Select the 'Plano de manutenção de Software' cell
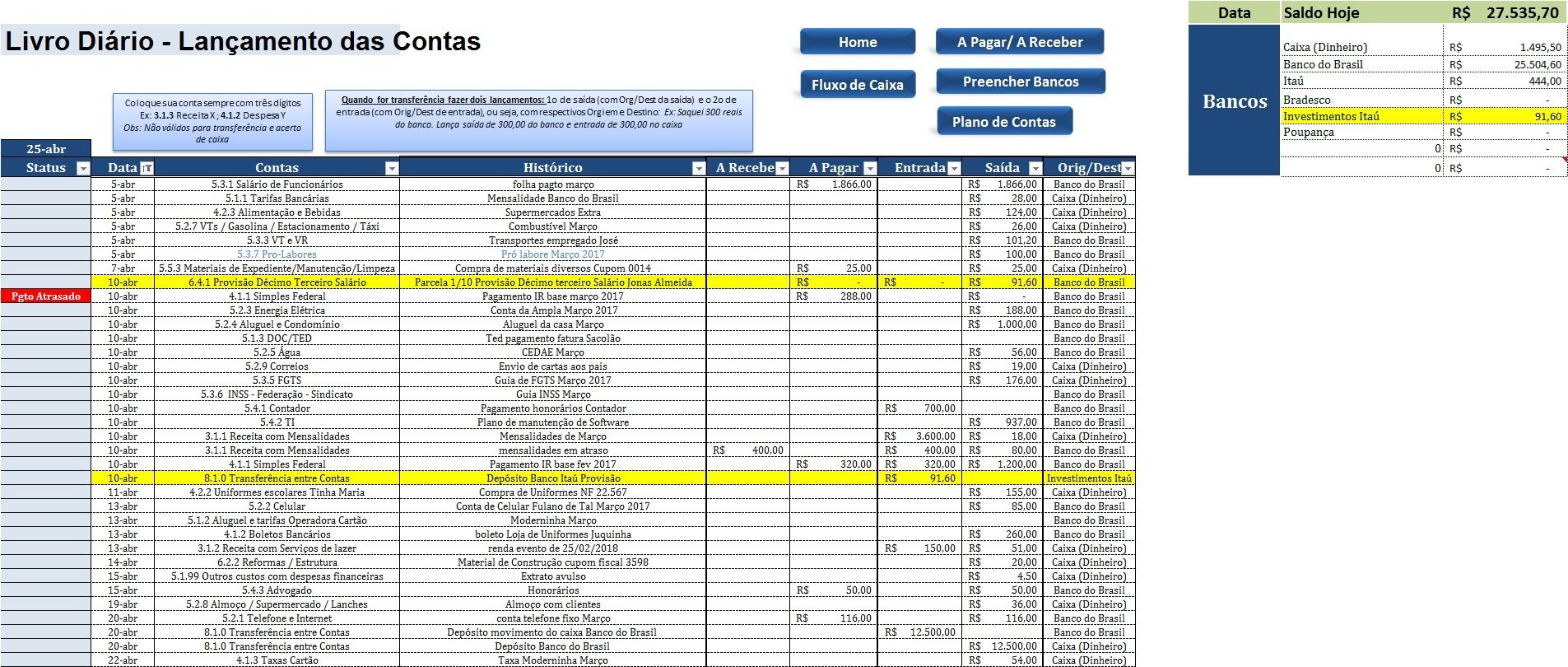This screenshot has height=667, width=1568. (553, 422)
